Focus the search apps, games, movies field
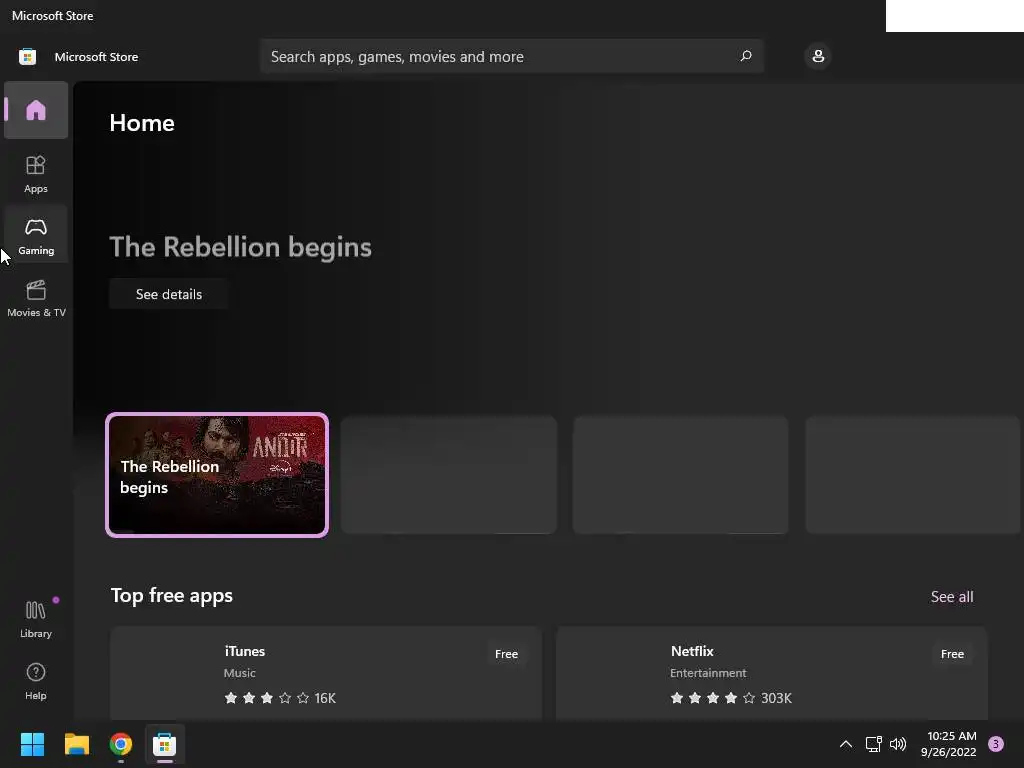This screenshot has width=1024, height=768. (x=512, y=56)
